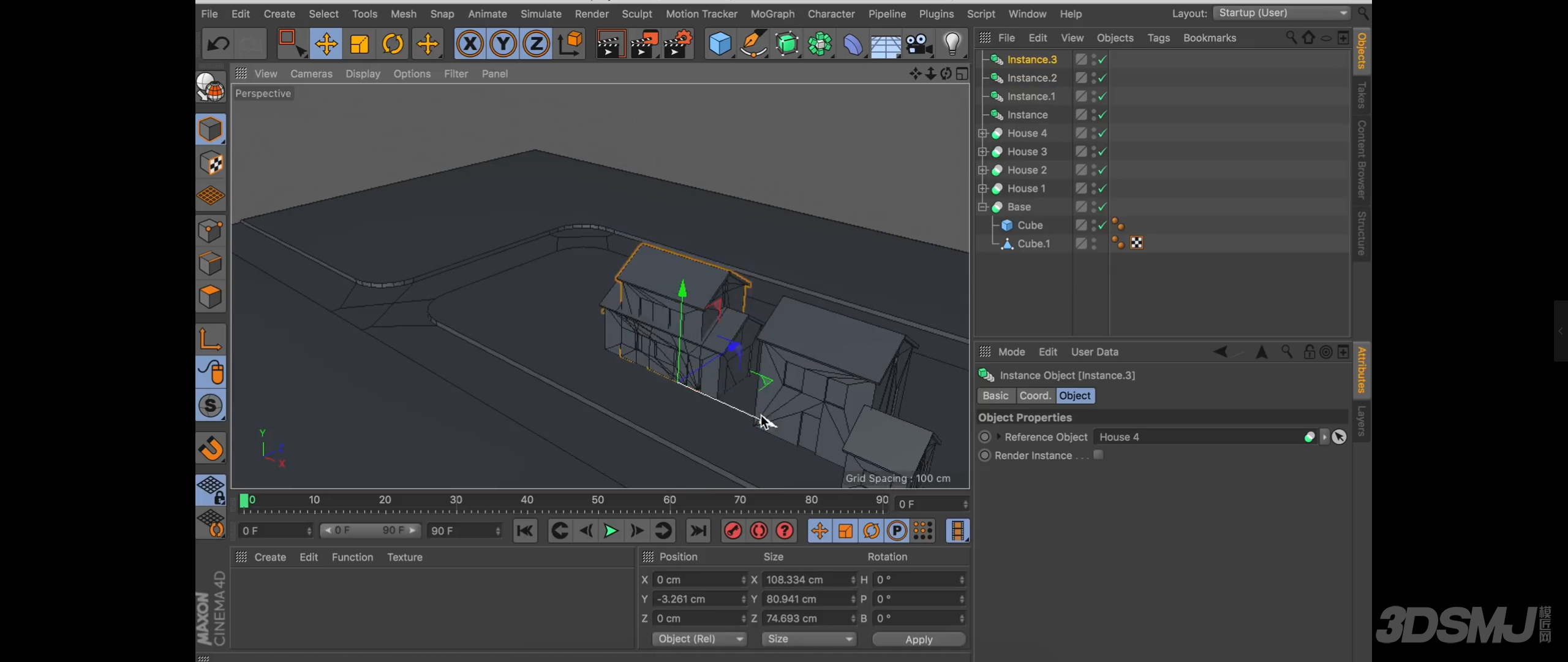Add a Cube primitive object
Image resolution: width=1568 pixels, height=662 pixels.
[720, 44]
